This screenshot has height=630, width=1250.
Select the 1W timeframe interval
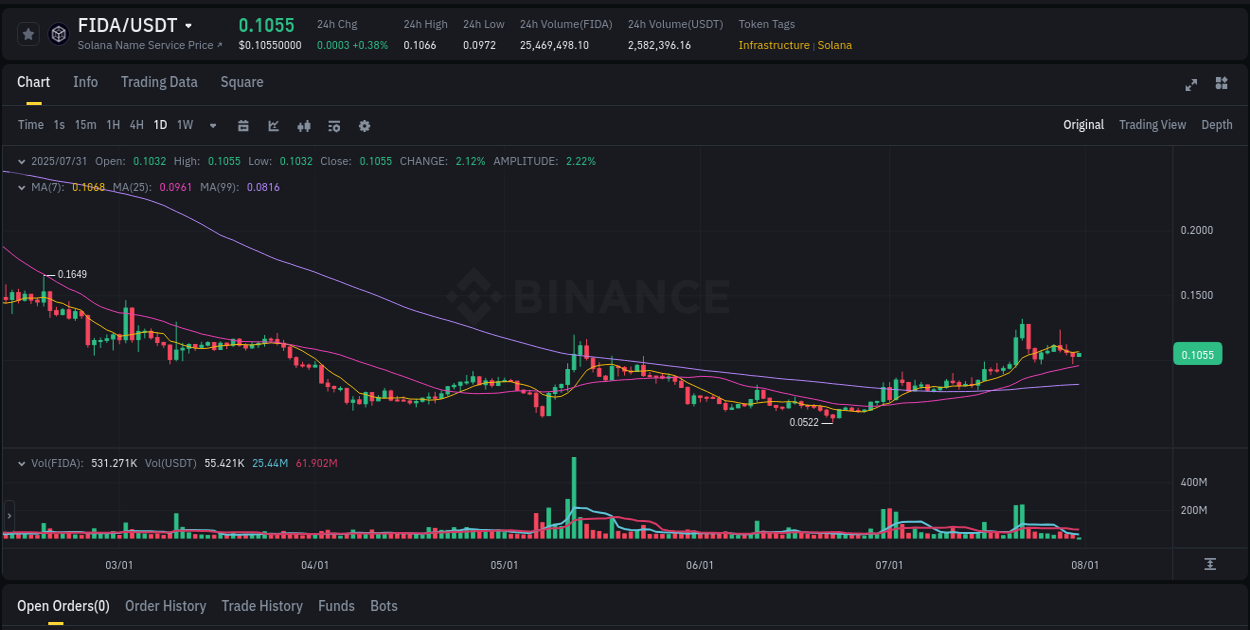[184, 125]
